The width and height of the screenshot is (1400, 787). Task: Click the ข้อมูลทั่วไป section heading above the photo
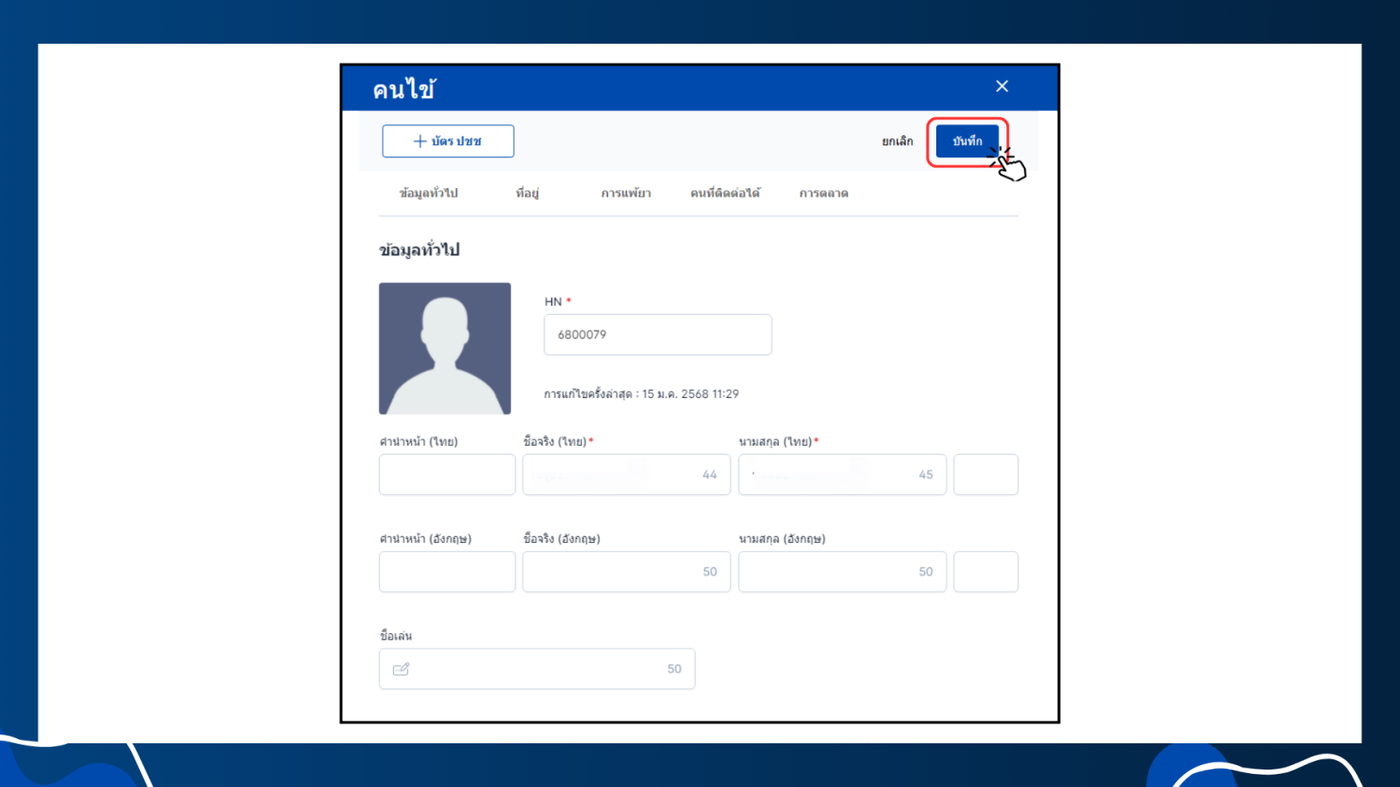coord(419,250)
